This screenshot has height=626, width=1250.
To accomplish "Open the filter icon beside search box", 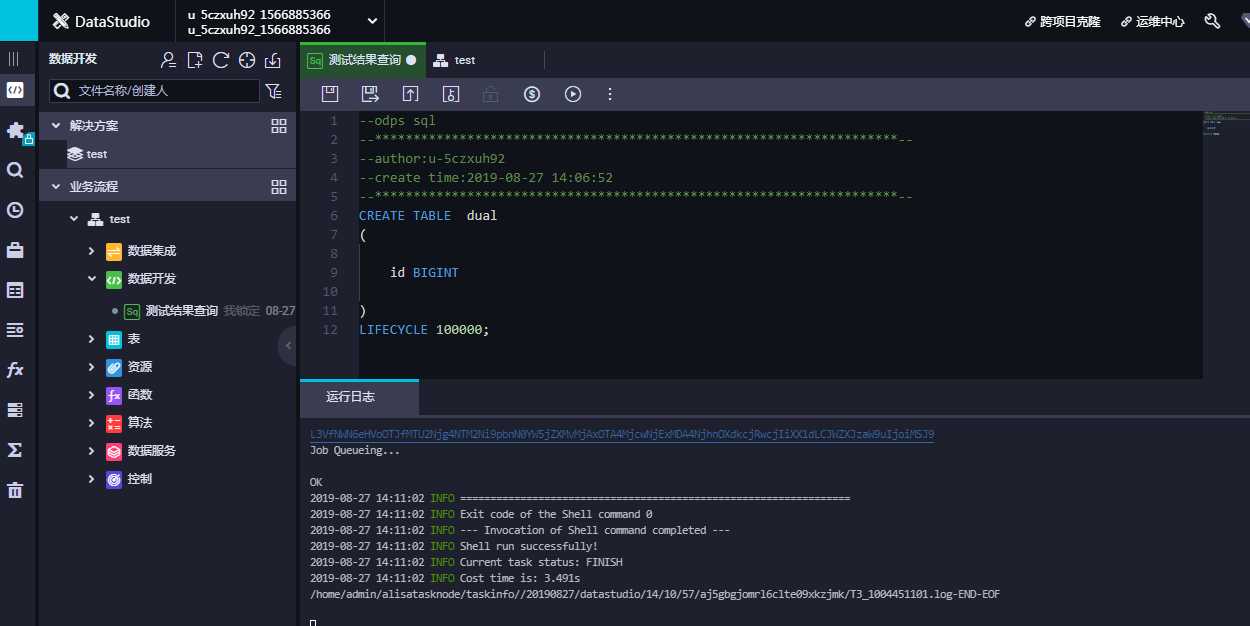I will (x=274, y=91).
